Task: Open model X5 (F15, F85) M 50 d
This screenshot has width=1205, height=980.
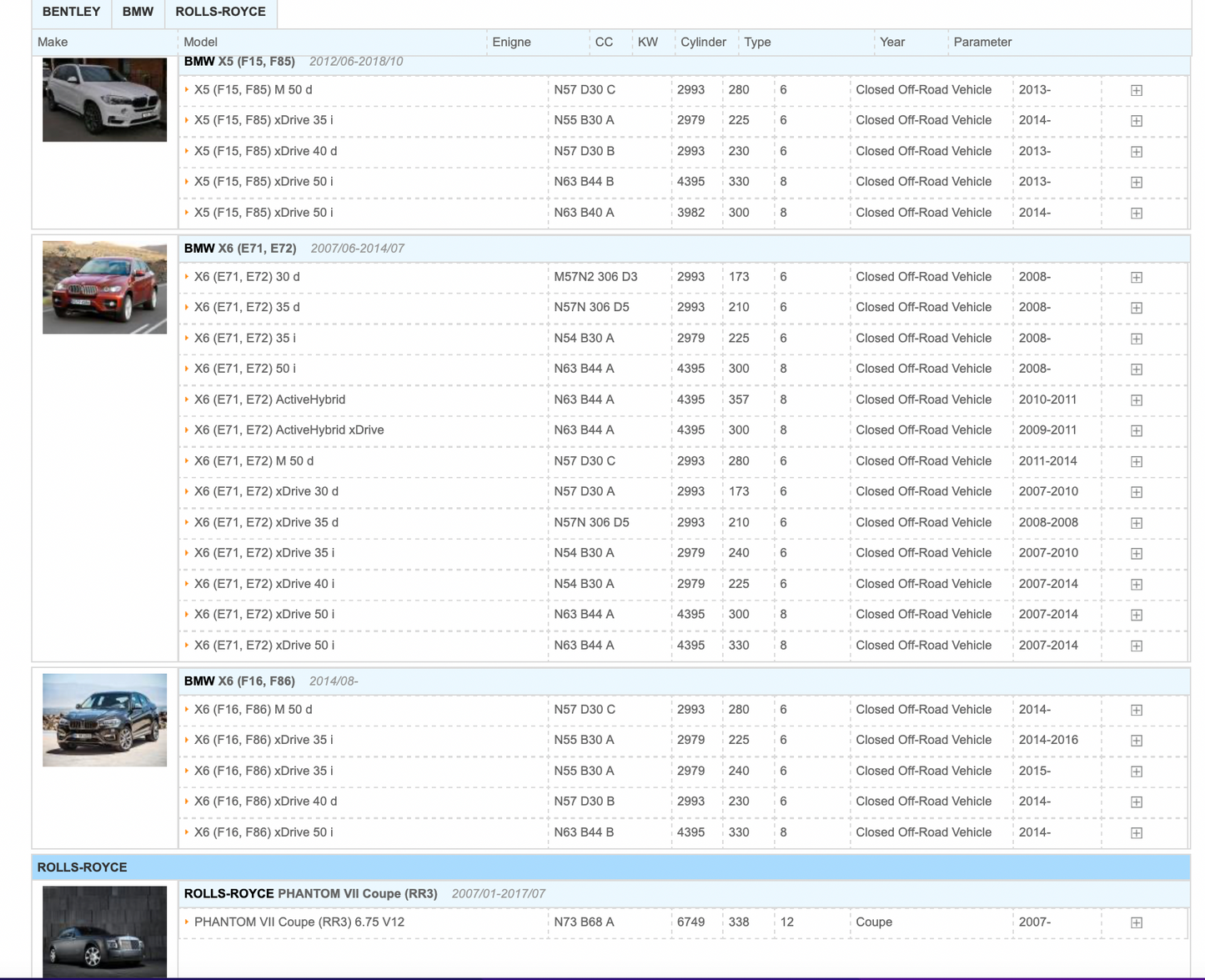Action: (254, 90)
